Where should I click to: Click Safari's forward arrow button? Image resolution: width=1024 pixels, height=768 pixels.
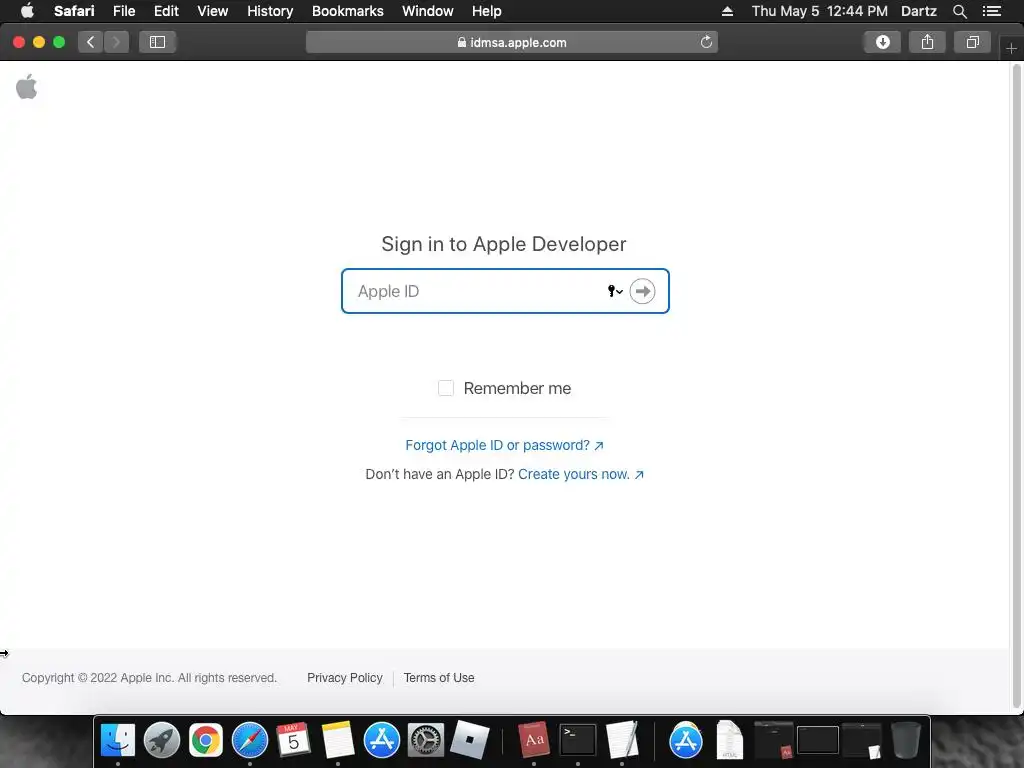(116, 42)
